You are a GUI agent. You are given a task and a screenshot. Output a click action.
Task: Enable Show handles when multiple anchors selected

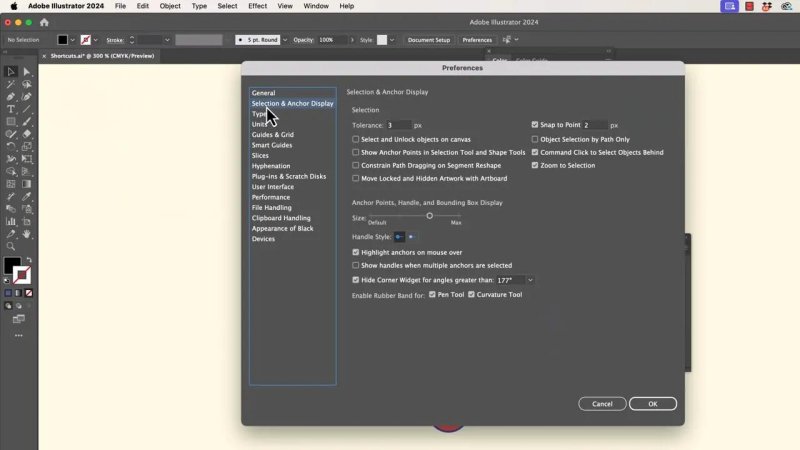tap(356, 265)
